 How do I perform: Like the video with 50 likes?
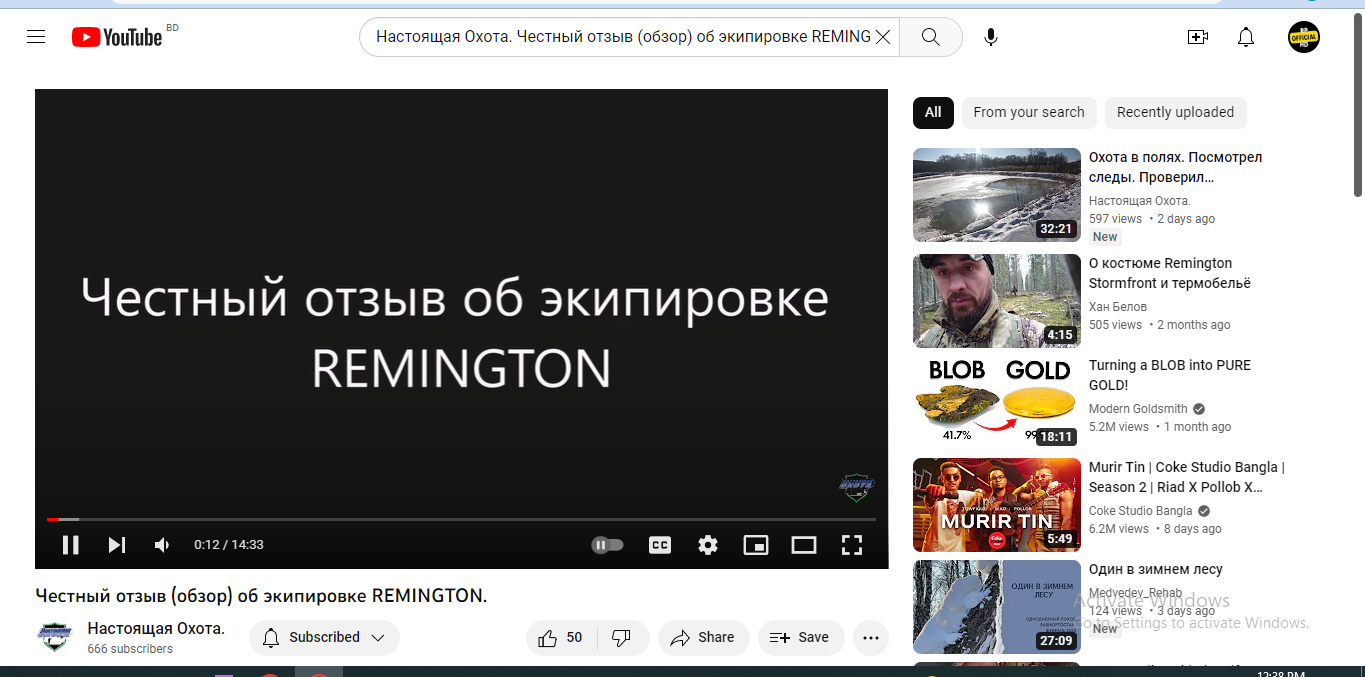[x=561, y=637]
